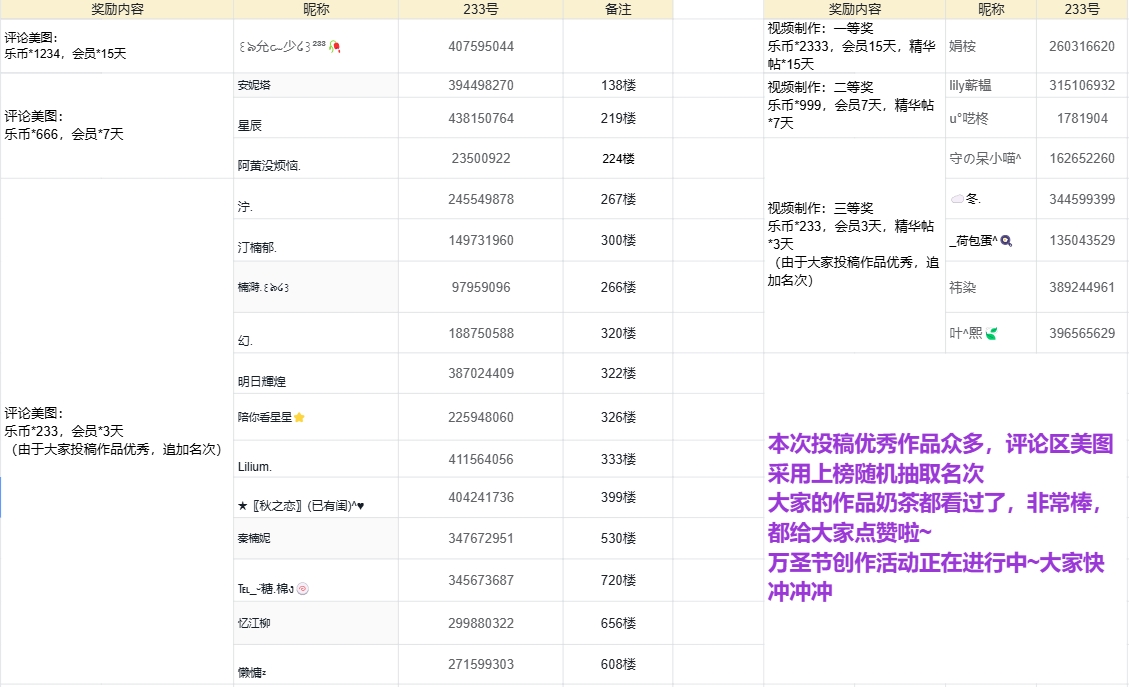Screen dimensions: 1129x687
Task: Select the nickname cell 守の呆小喵^
Action: tap(991, 158)
